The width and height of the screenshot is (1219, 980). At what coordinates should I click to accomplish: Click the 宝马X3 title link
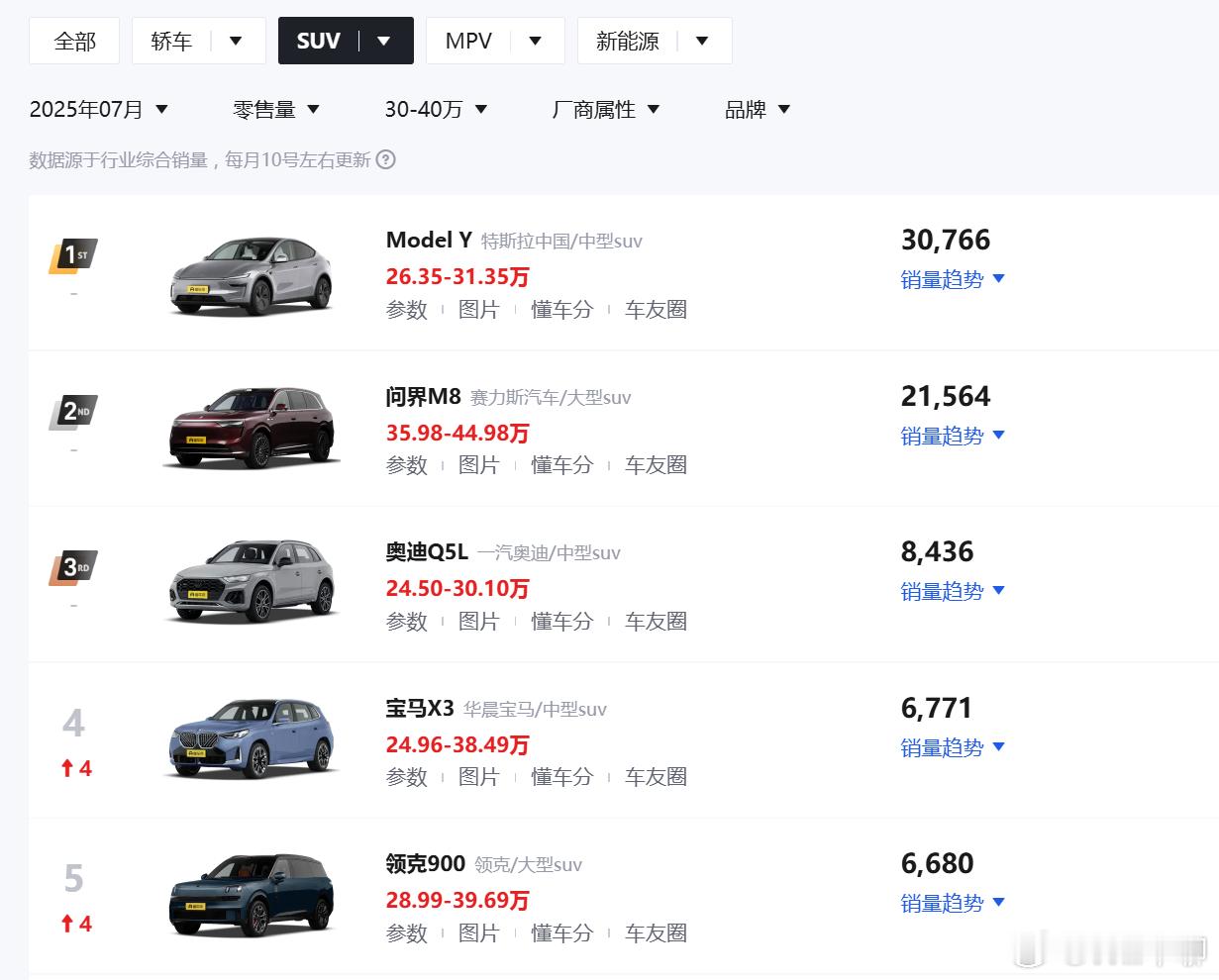pos(420,708)
